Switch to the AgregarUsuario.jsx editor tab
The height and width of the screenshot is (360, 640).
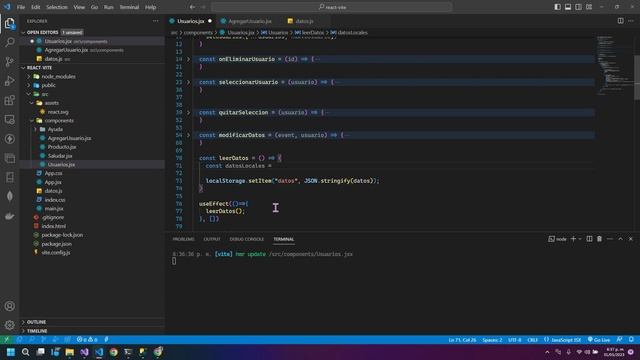click(x=249, y=21)
